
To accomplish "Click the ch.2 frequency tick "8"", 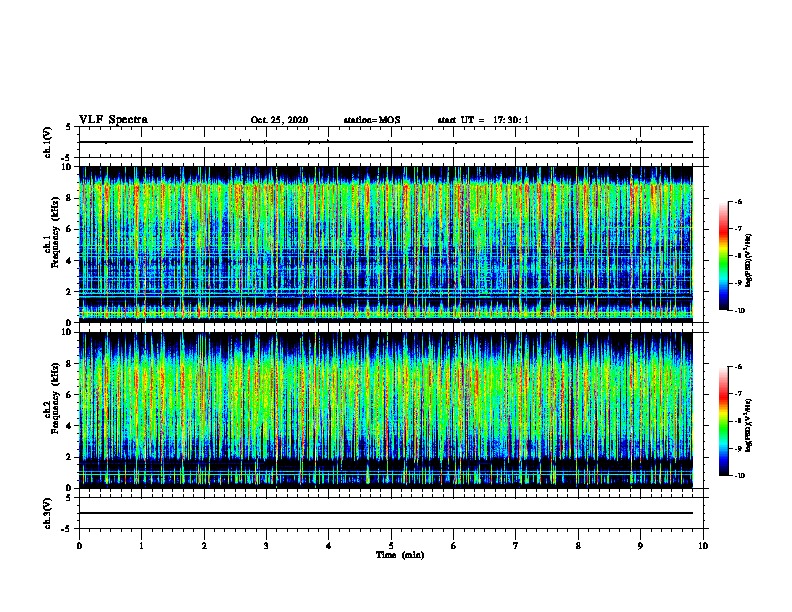I will (x=69, y=363).
